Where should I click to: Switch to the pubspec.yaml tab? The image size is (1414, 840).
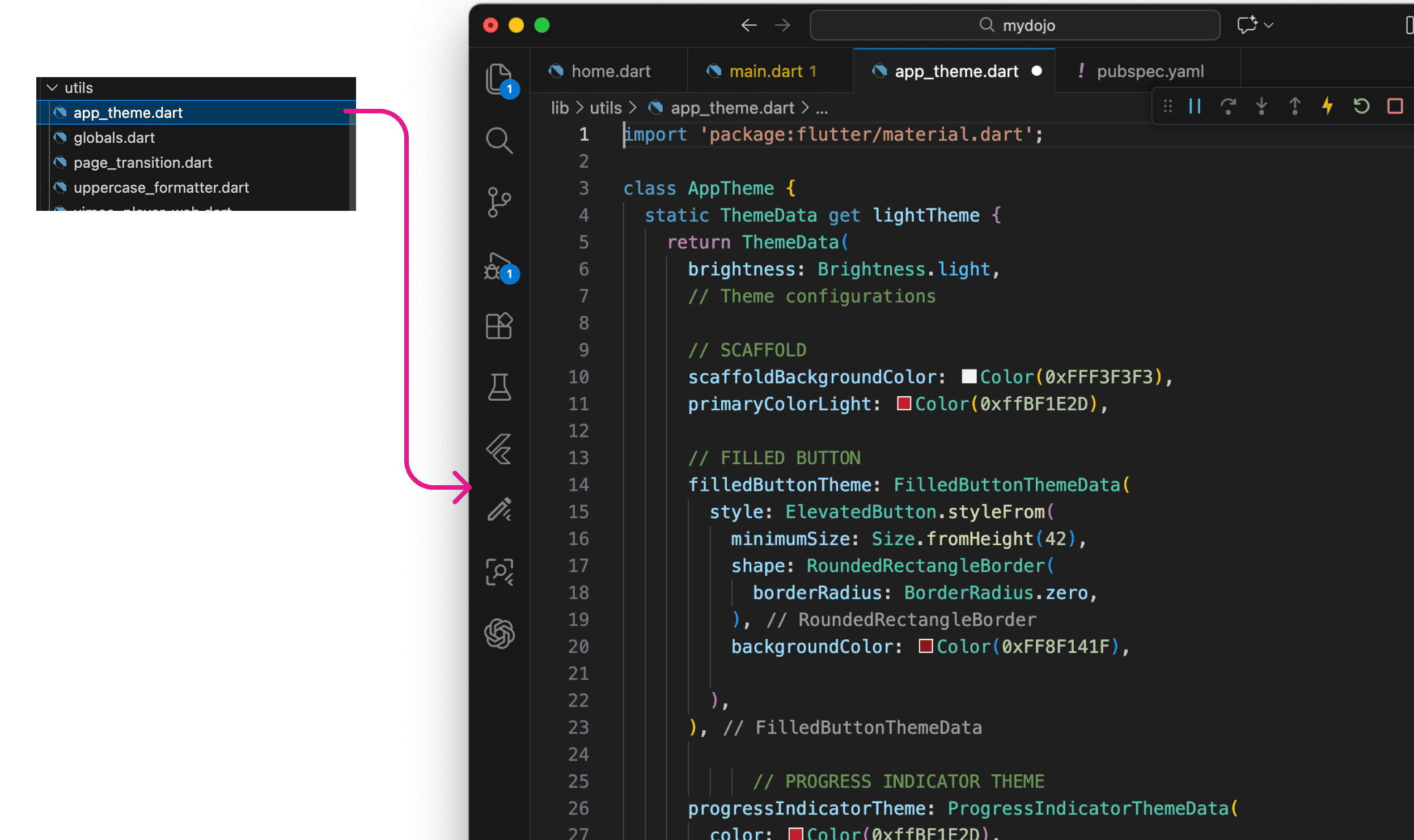(x=1150, y=71)
